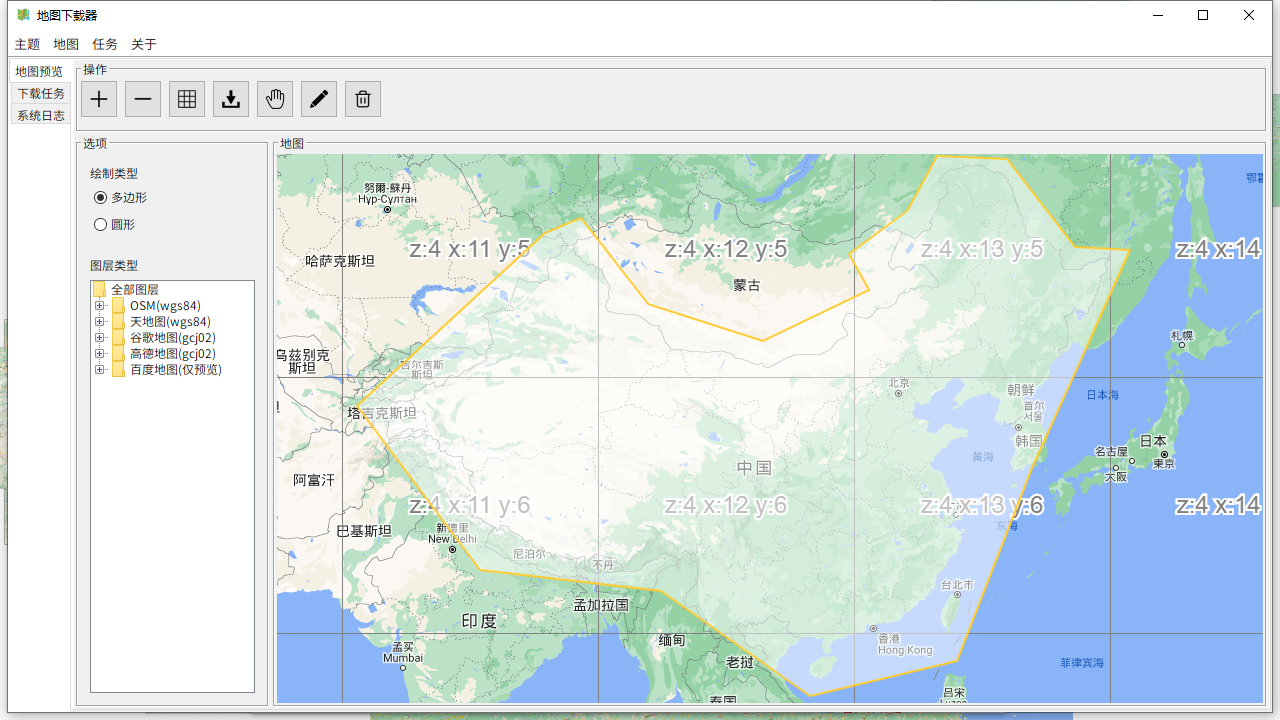Click the Hong Kong label on the map
The height and width of the screenshot is (720, 1280).
(905, 650)
